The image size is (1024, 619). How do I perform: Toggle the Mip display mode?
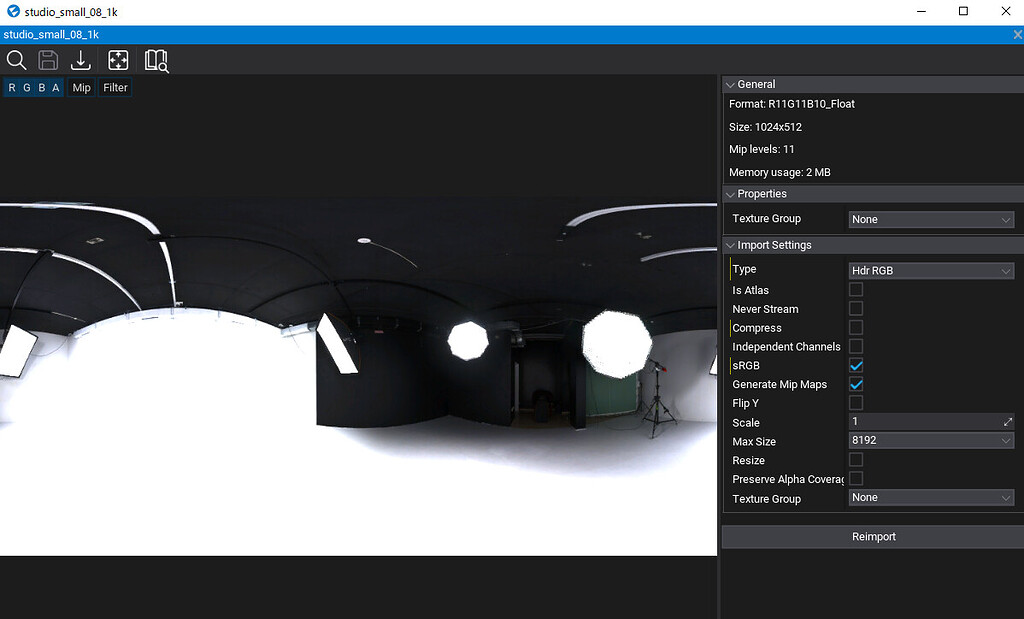(81, 87)
